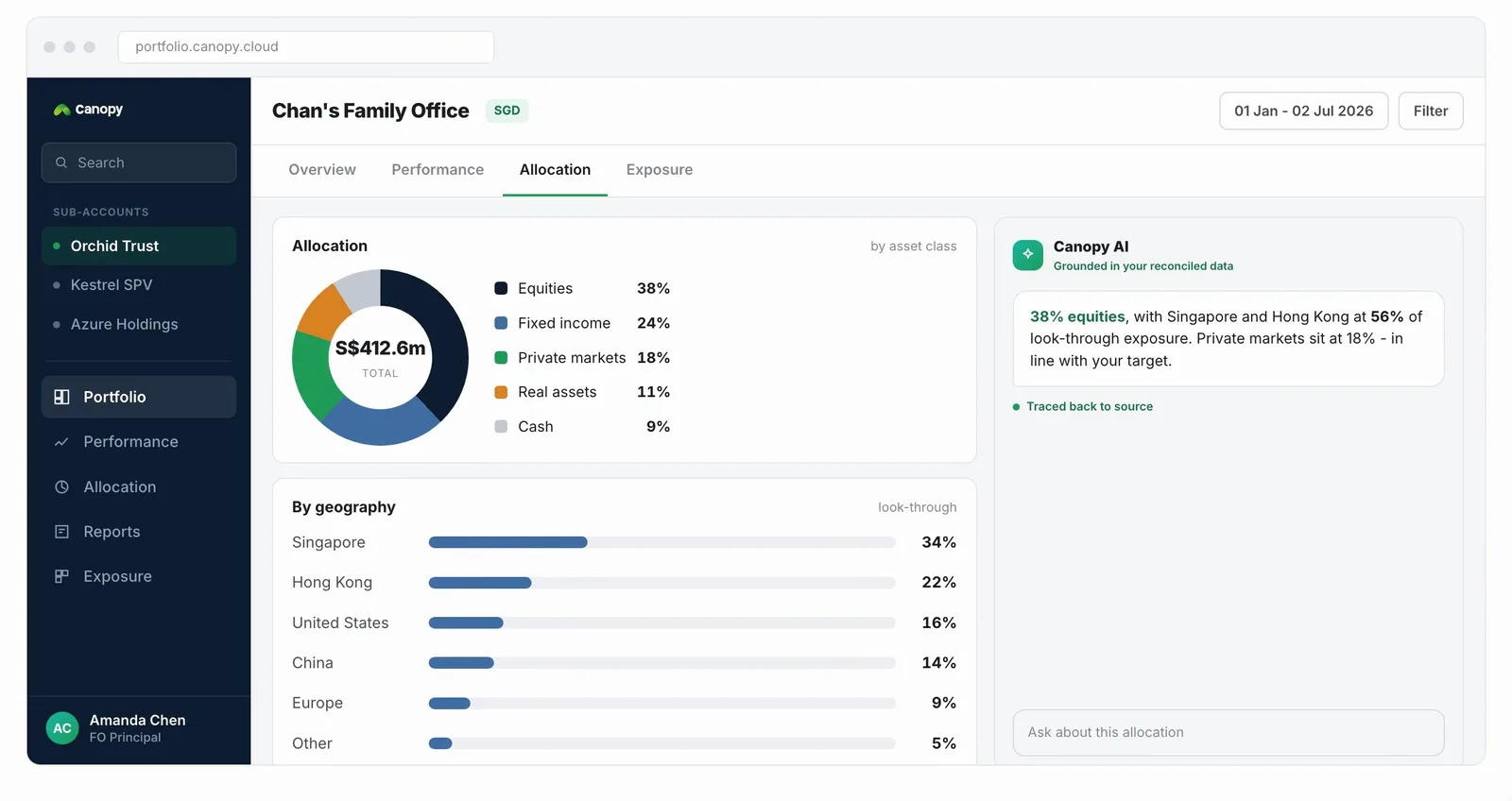Select the Kestrel SPV sub-account
Screen dimensions: 1512x801
tap(139, 284)
